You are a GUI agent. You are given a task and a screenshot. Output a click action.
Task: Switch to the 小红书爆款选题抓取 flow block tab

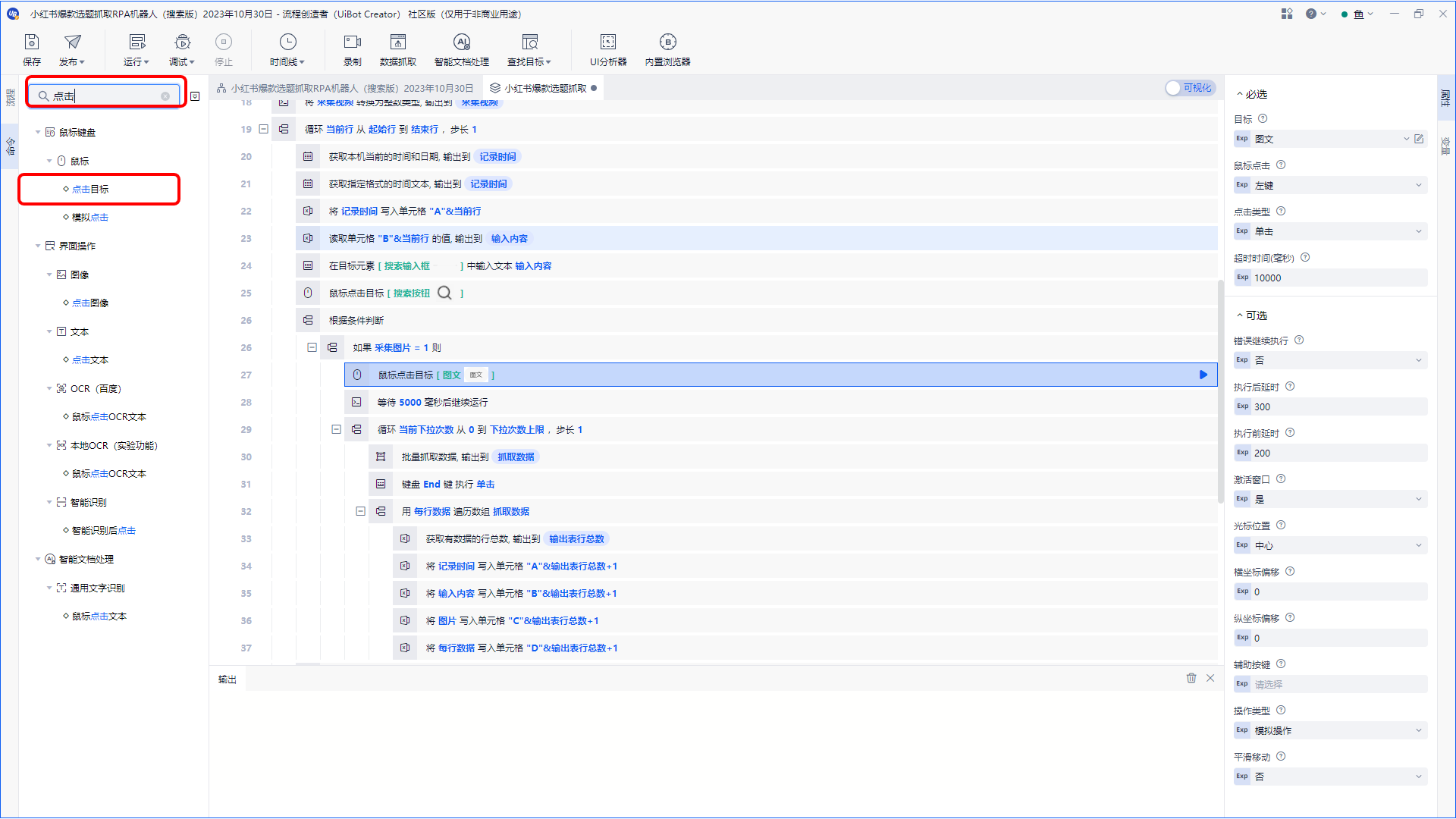tap(543, 88)
